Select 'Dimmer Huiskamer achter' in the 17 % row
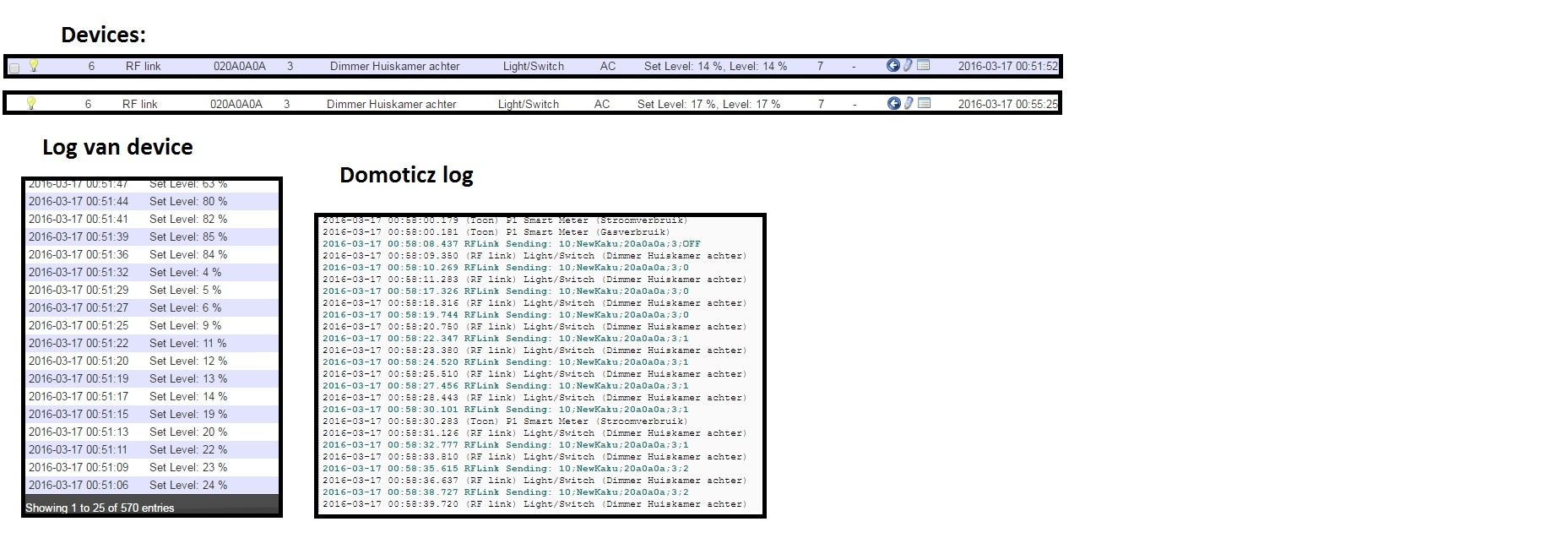Viewport: 1568px width, 538px height. point(392,104)
